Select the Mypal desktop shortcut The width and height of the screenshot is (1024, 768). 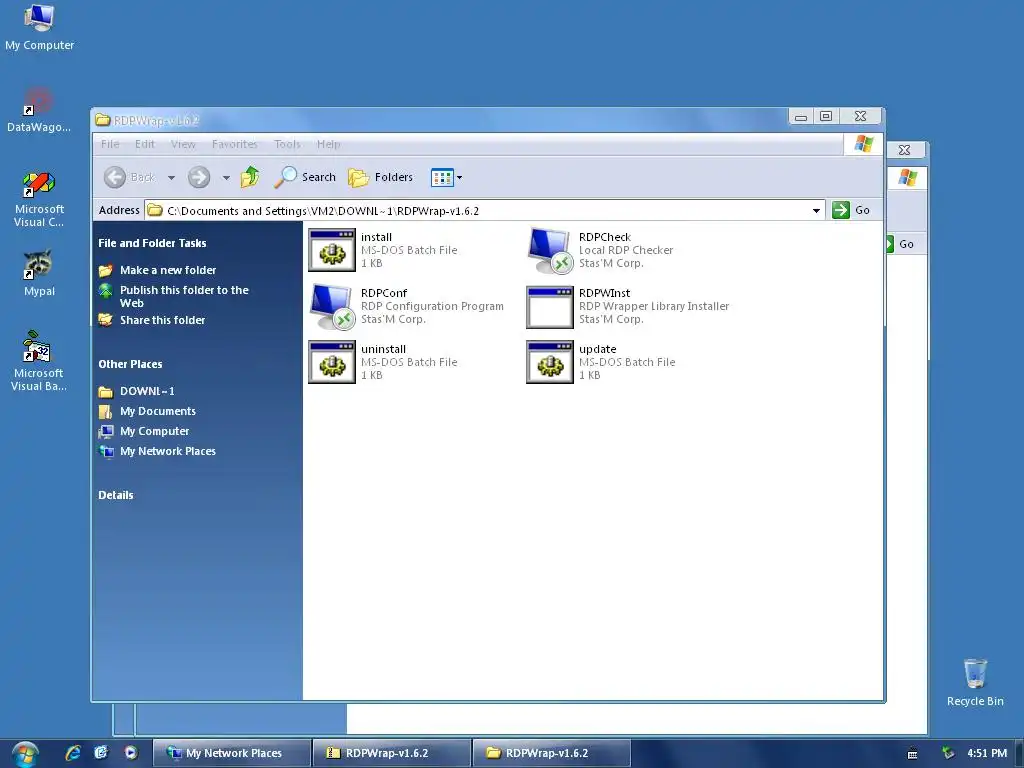pyautogui.click(x=39, y=274)
